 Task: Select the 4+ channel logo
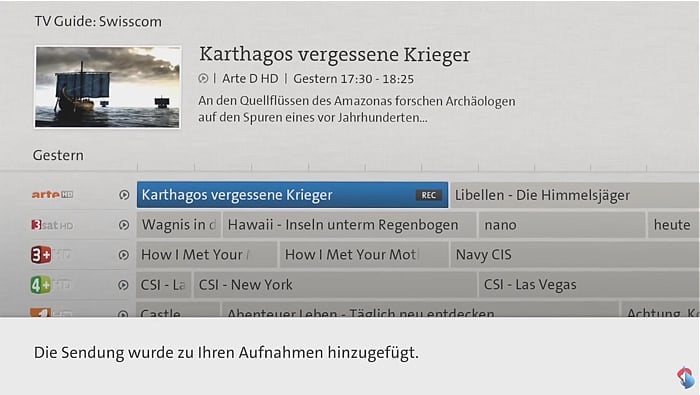41,285
